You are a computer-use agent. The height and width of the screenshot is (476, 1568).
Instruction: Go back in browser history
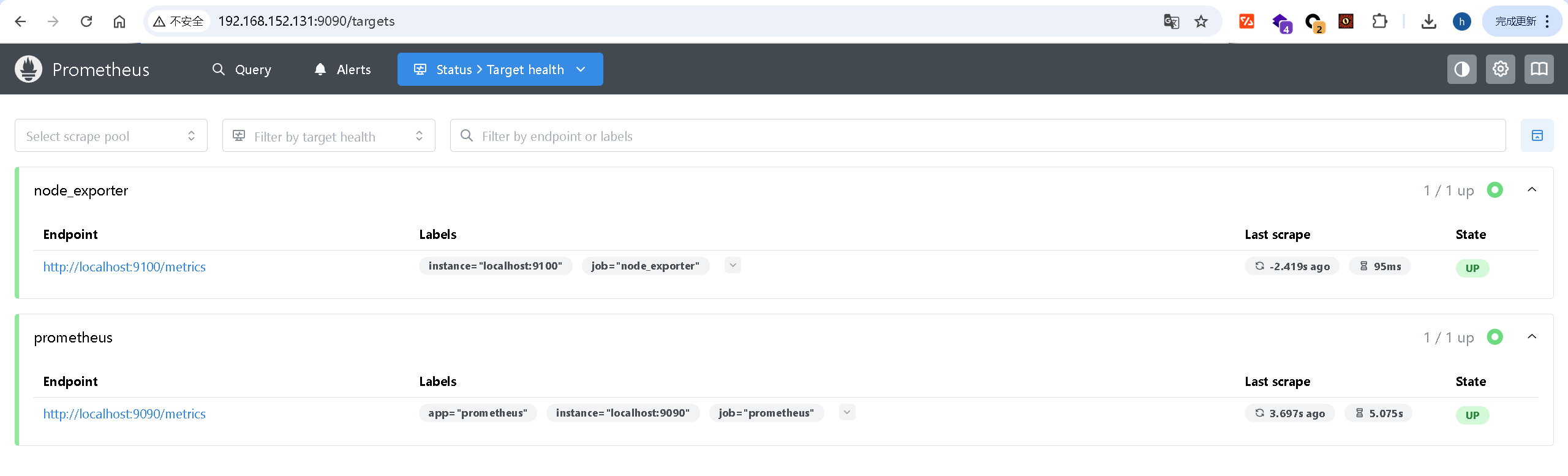pos(20,21)
